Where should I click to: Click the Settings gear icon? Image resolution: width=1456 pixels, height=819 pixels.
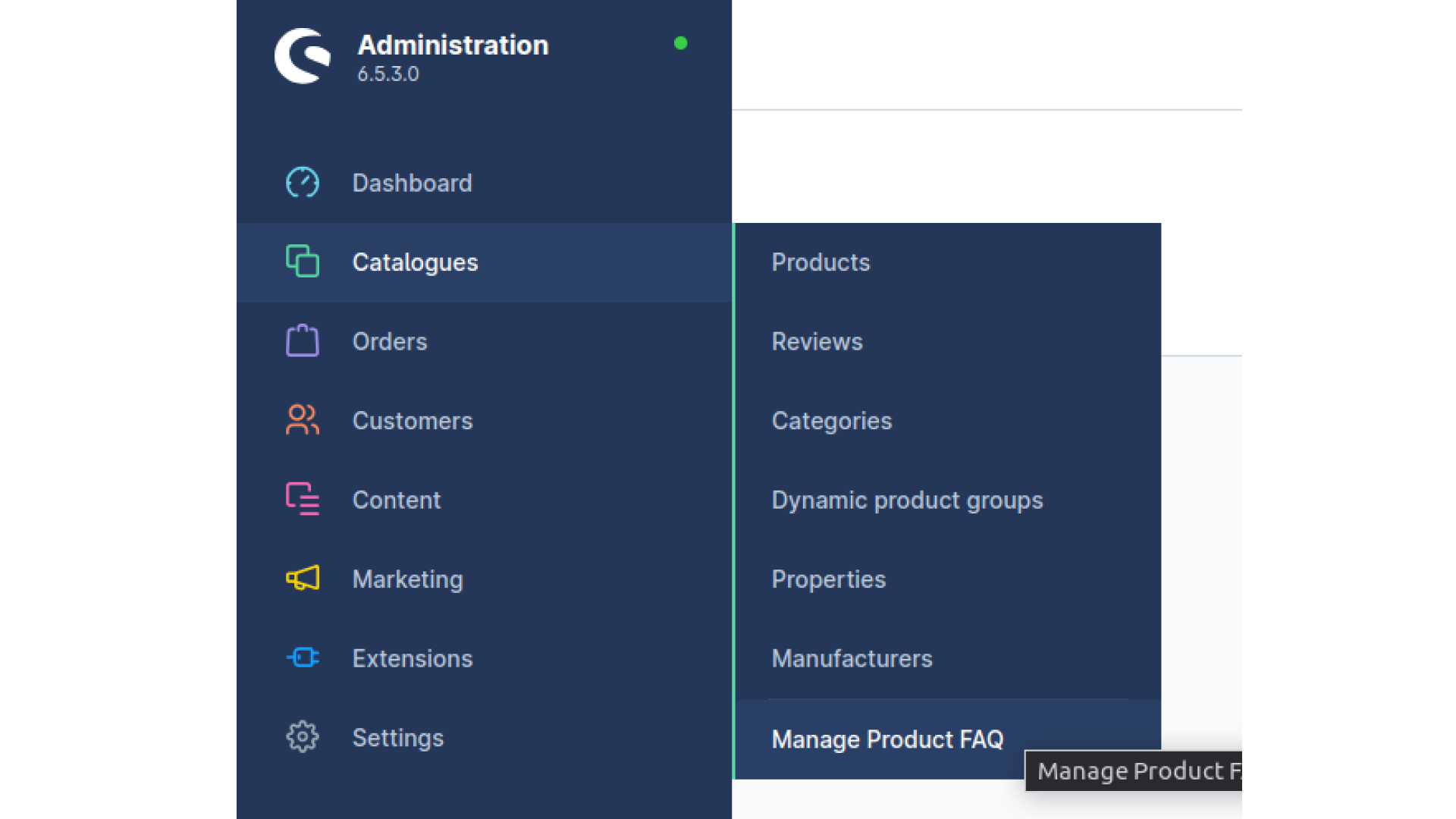coord(303,737)
